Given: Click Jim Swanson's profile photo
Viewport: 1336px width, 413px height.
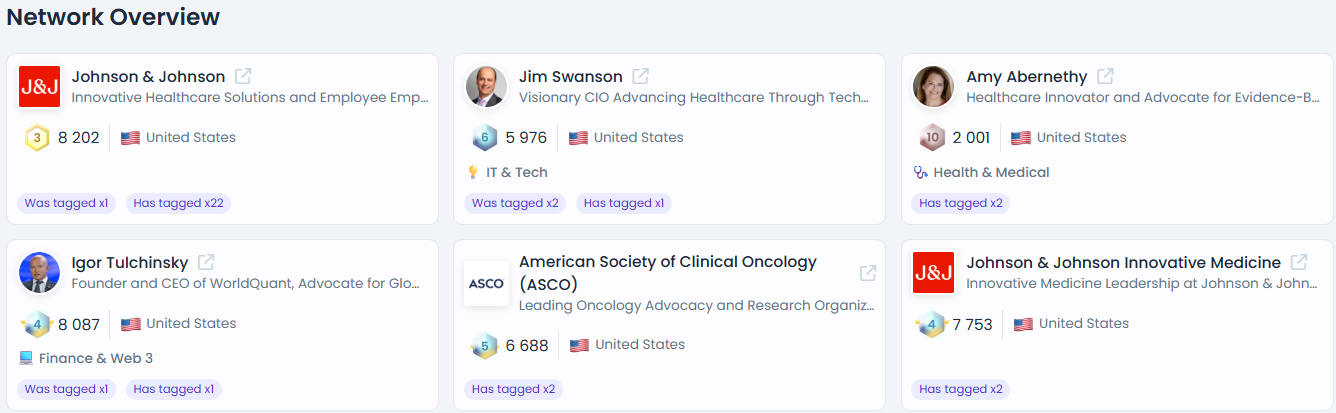Looking at the screenshot, I should point(486,87).
